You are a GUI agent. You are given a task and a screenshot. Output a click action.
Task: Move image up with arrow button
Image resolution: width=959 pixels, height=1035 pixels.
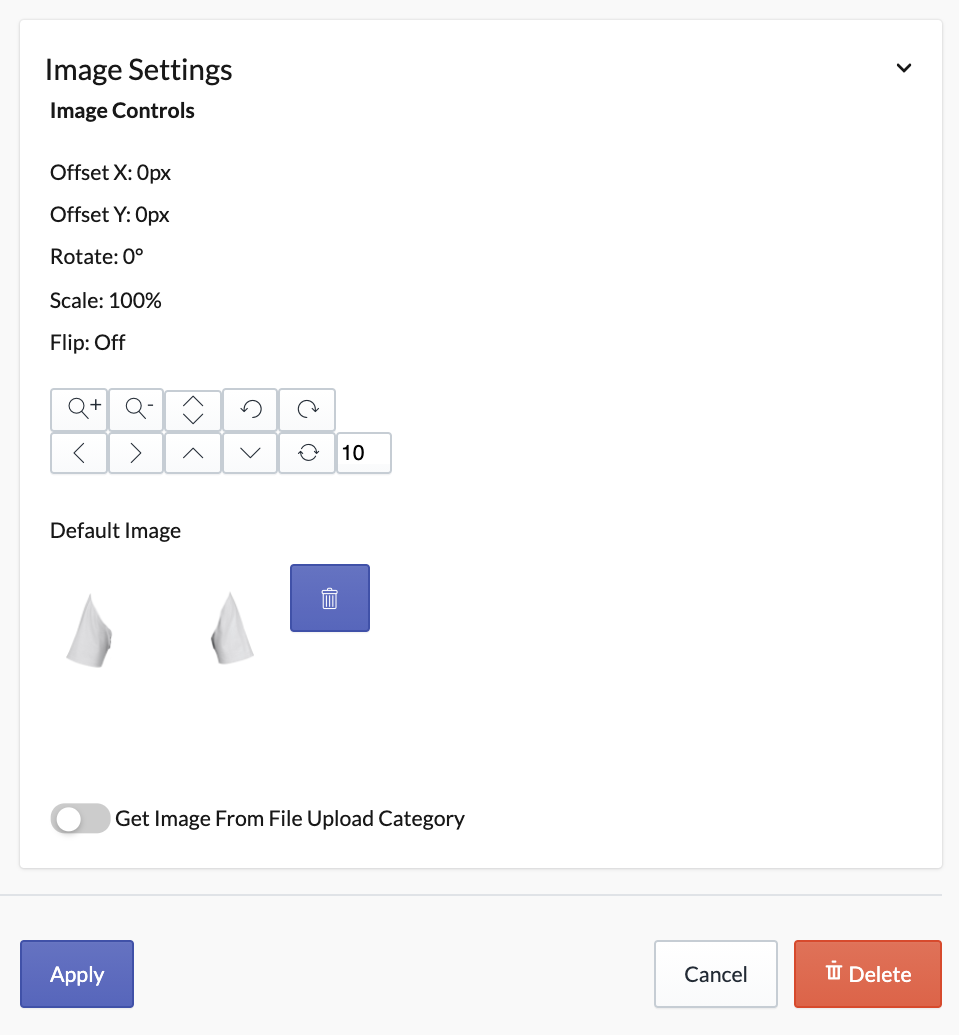[193, 453]
